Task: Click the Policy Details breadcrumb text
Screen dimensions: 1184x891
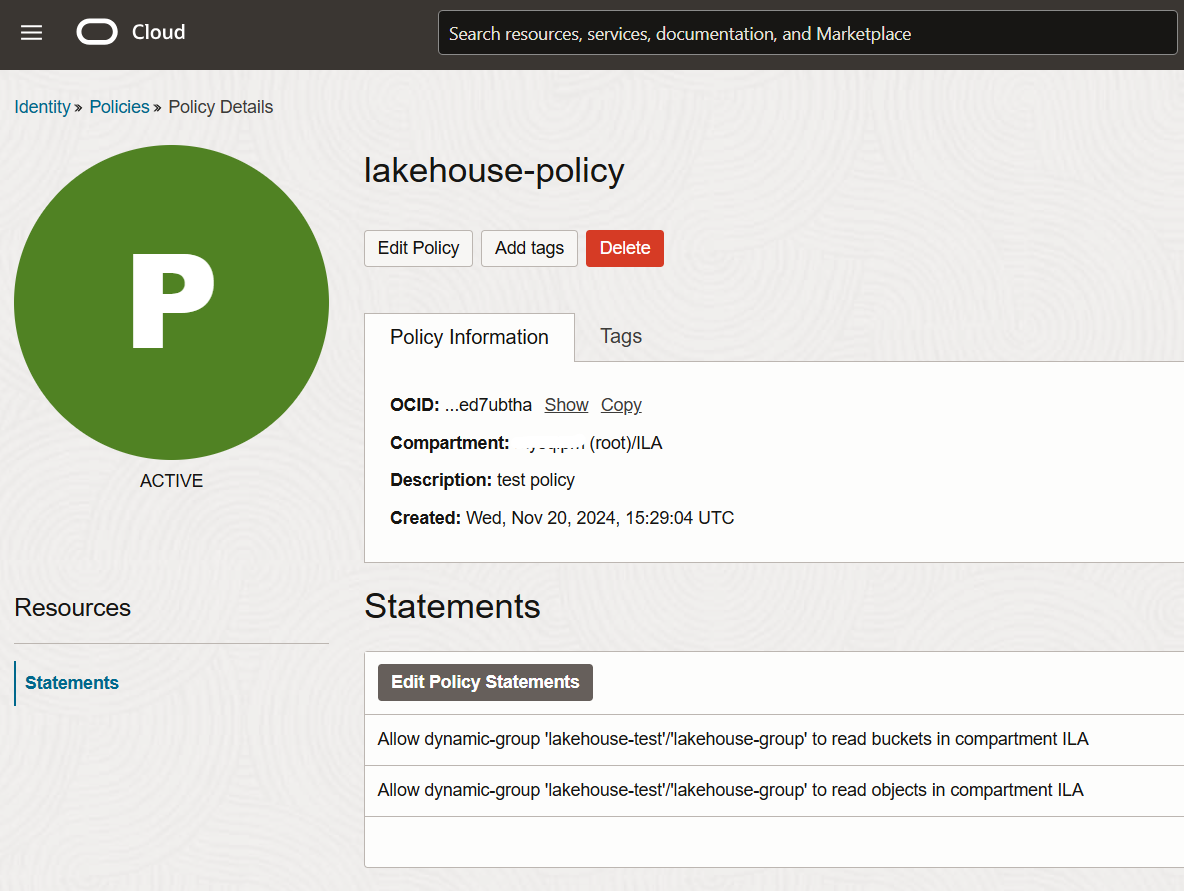Action: (220, 107)
